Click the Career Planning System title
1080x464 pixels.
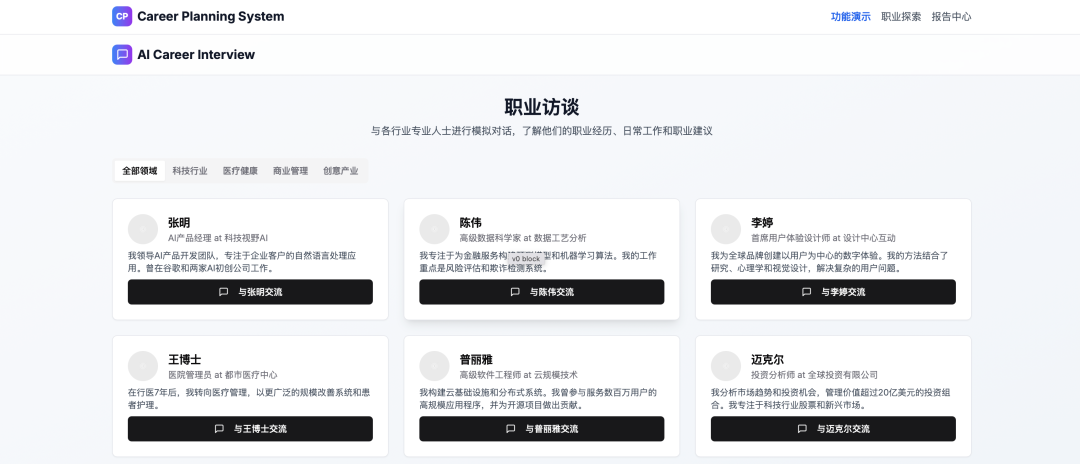tap(210, 16)
